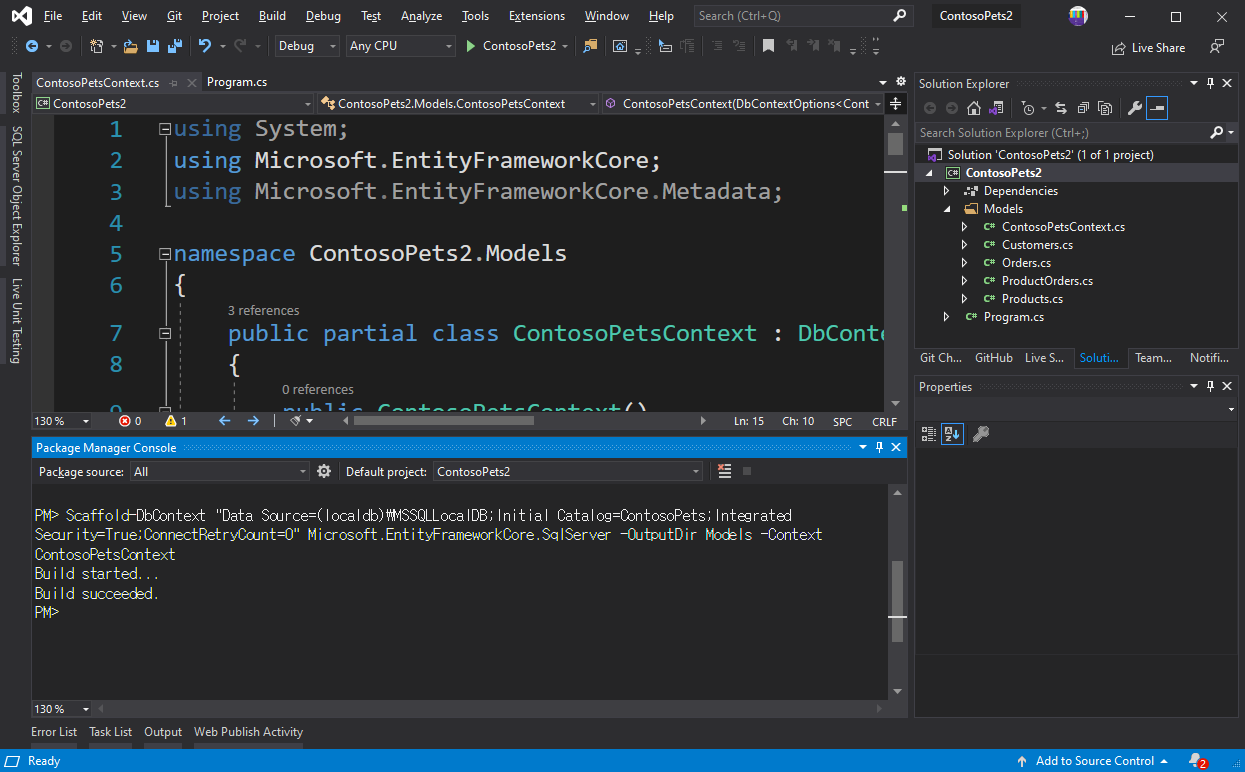Viewport: 1245px width, 772px height.
Task: Open the Extensions menu
Action: point(536,16)
